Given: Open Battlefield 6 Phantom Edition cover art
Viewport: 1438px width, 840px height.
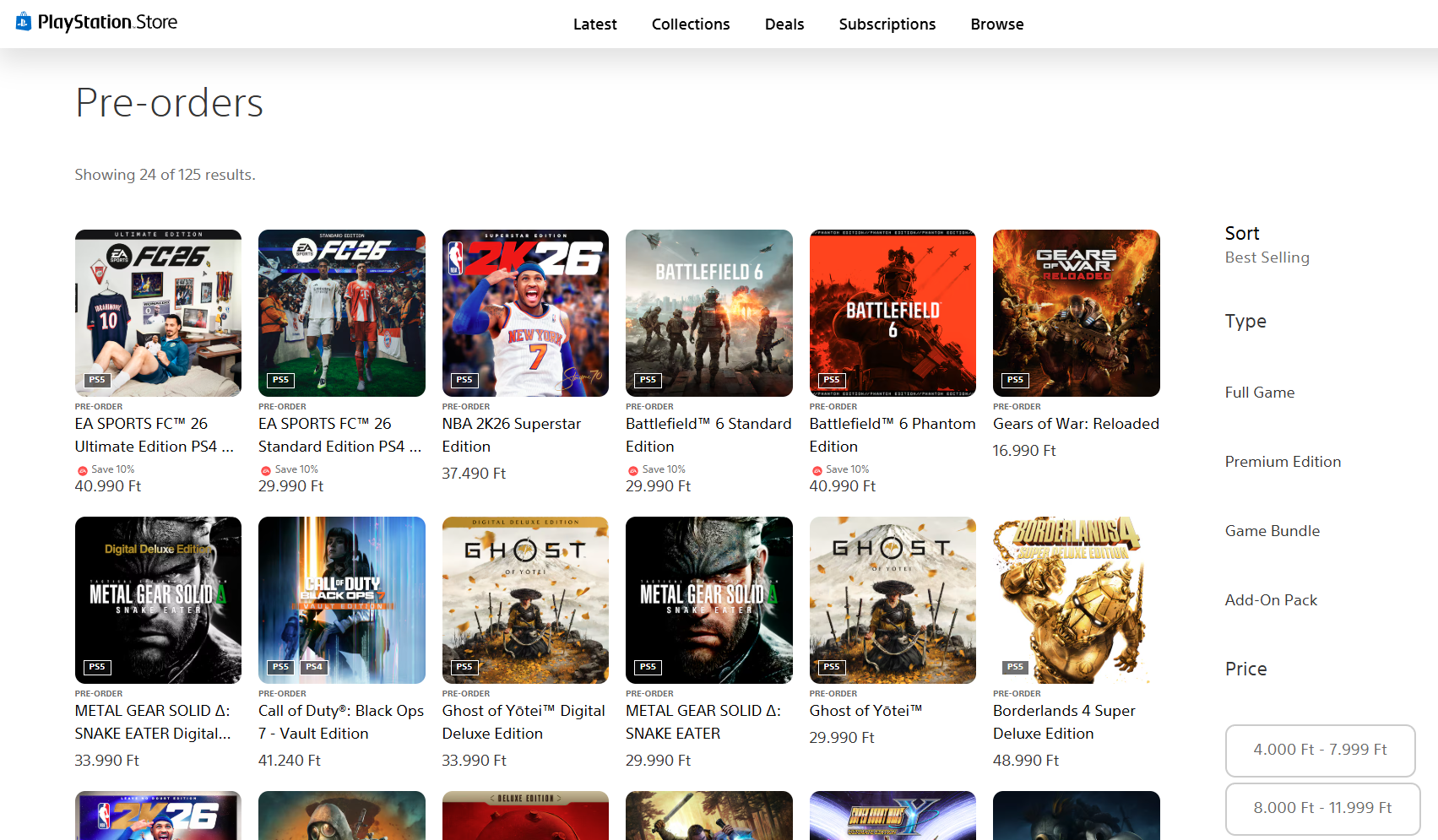Looking at the screenshot, I should click(893, 313).
